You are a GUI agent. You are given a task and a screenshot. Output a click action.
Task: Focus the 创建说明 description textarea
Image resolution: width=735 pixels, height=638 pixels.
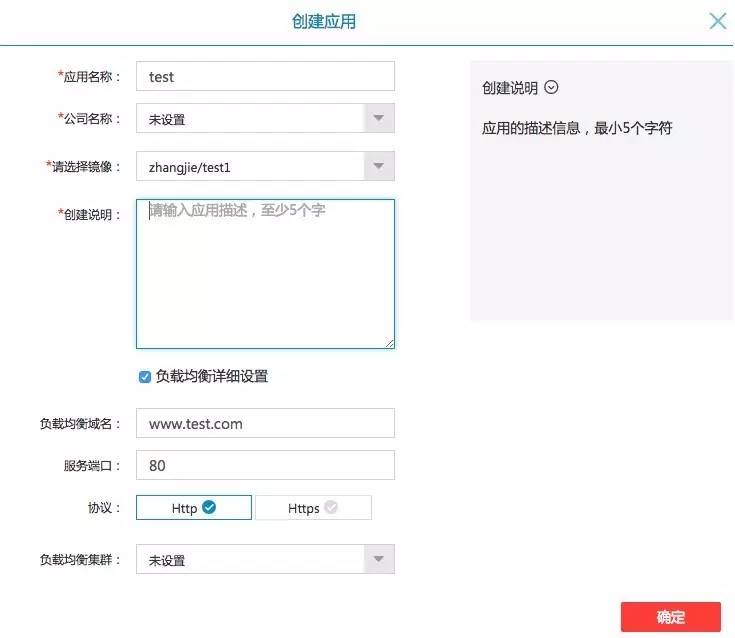click(265, 274)
